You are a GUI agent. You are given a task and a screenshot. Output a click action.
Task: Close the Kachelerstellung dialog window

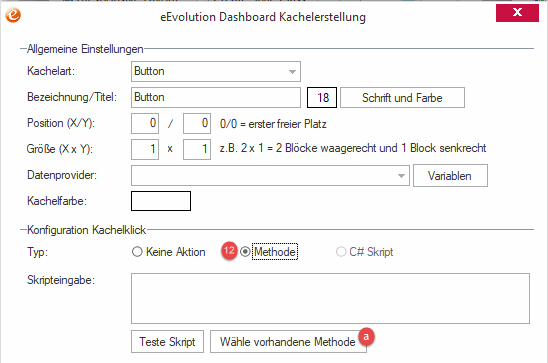(x=517, y=13)
